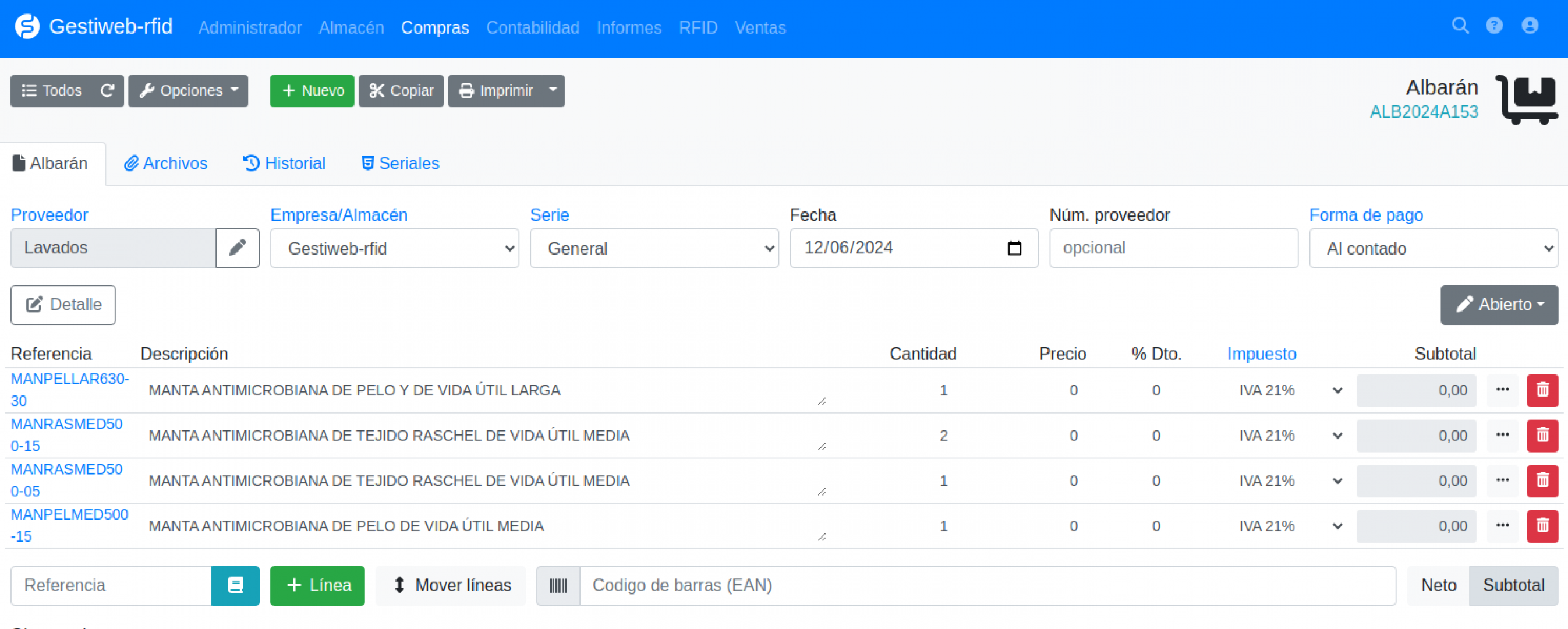Click the Gestiweb-rfid logo icon
Viewport: 1568px width, 629px height.
click(27, 27)
